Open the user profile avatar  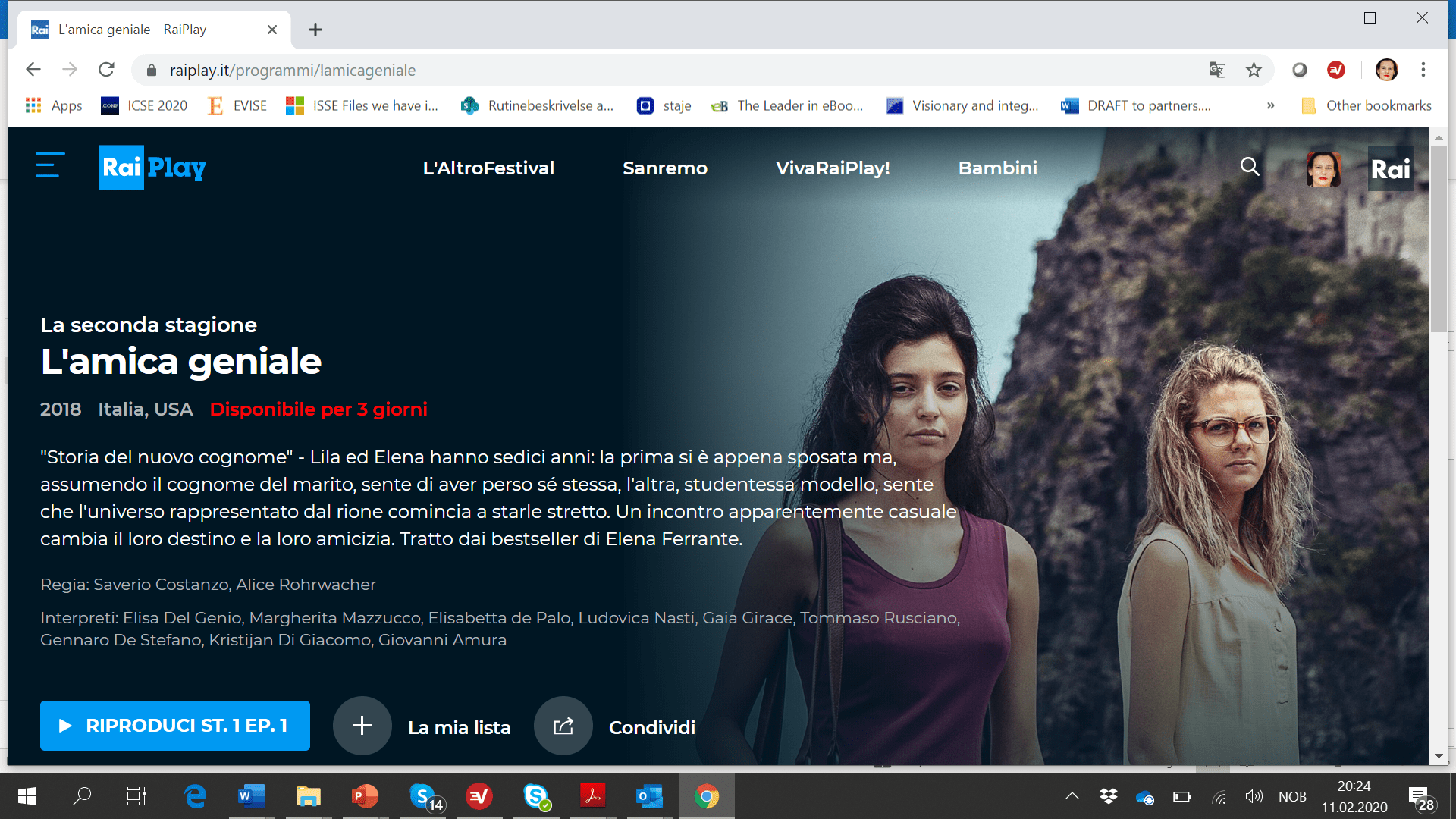point(1323,168)
